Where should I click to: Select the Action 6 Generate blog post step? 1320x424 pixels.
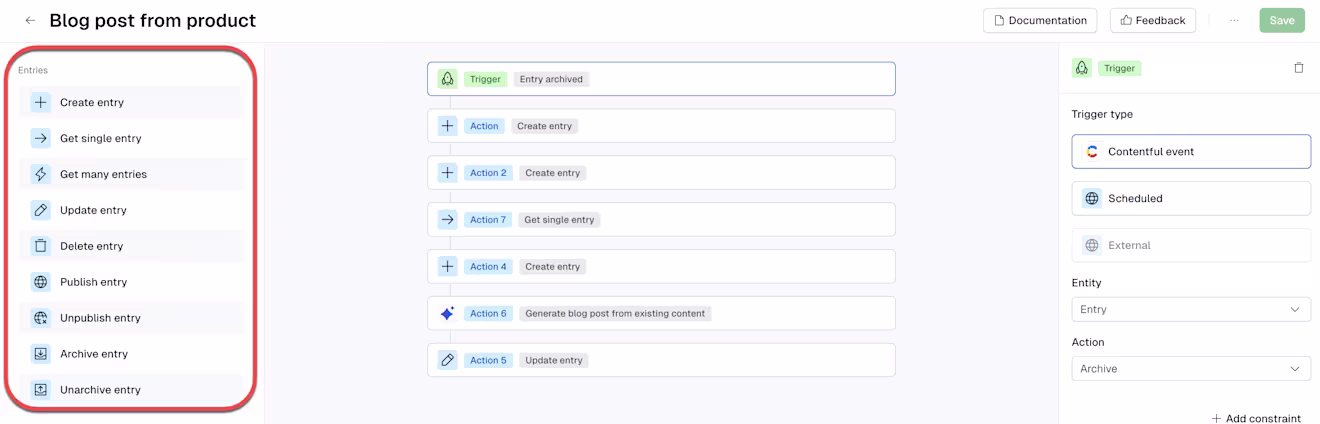pyautogui.click(x=661, y=313)
